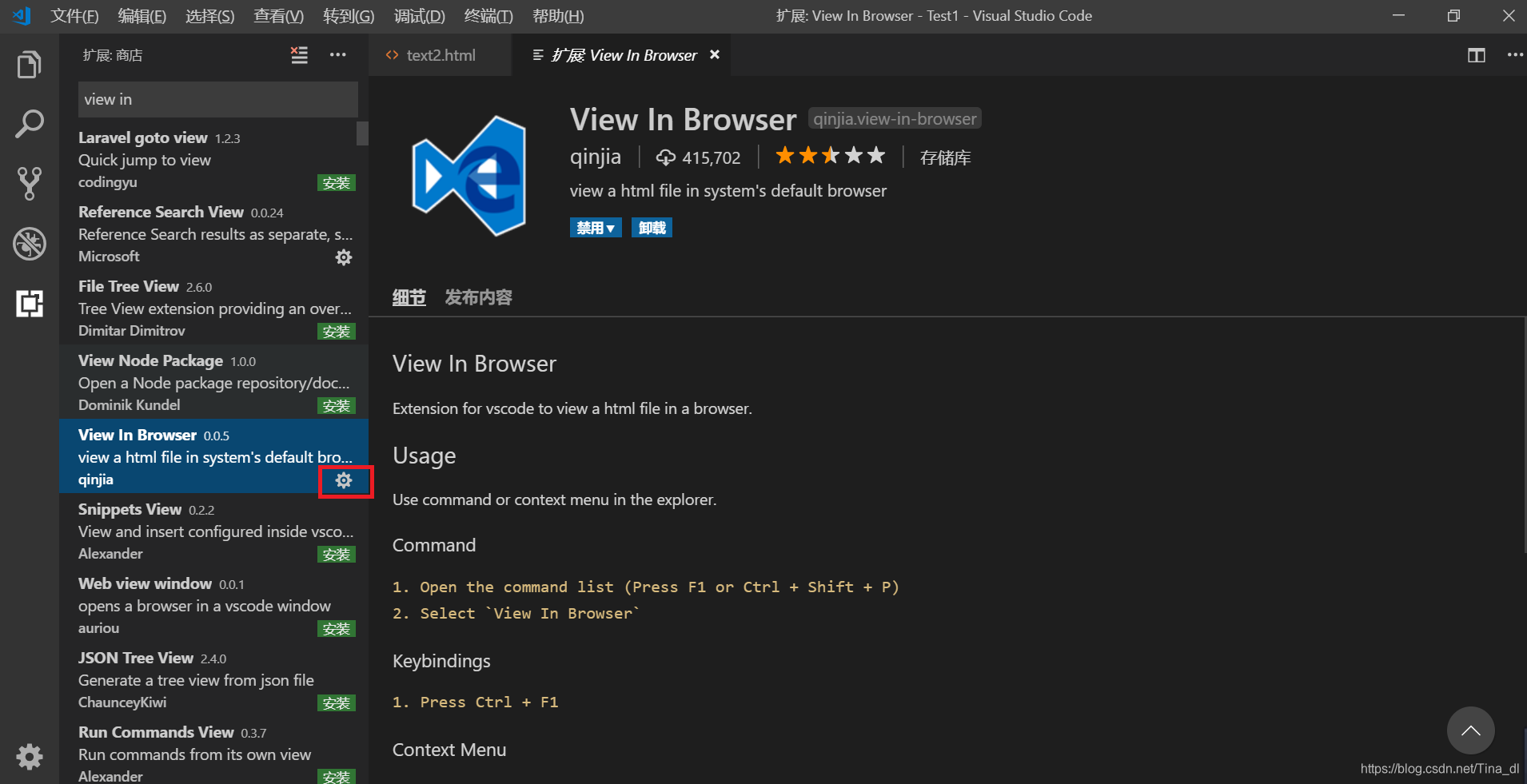Restore down the VS Code window
This screenshot has width=1527, height=784.
click(1453, 16)
